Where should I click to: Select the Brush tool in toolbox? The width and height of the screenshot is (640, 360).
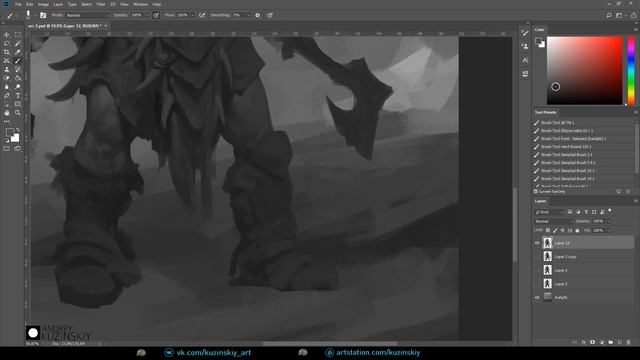18,61
